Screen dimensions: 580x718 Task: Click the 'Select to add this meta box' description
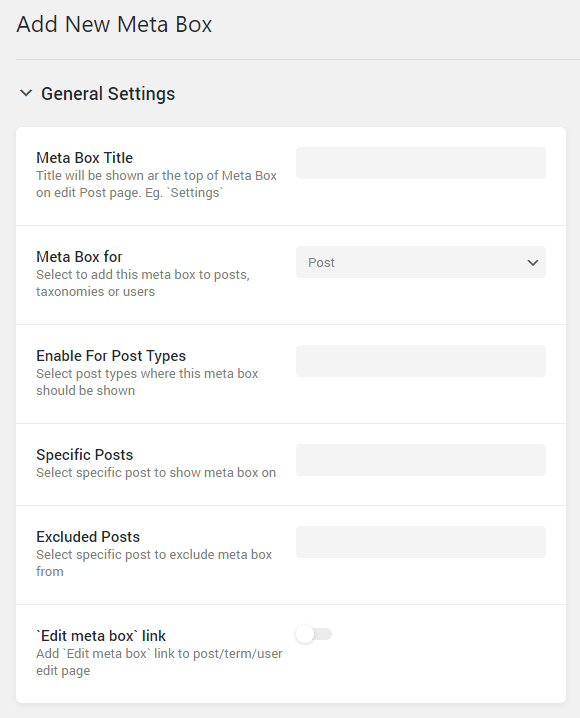tap(143, 283)
